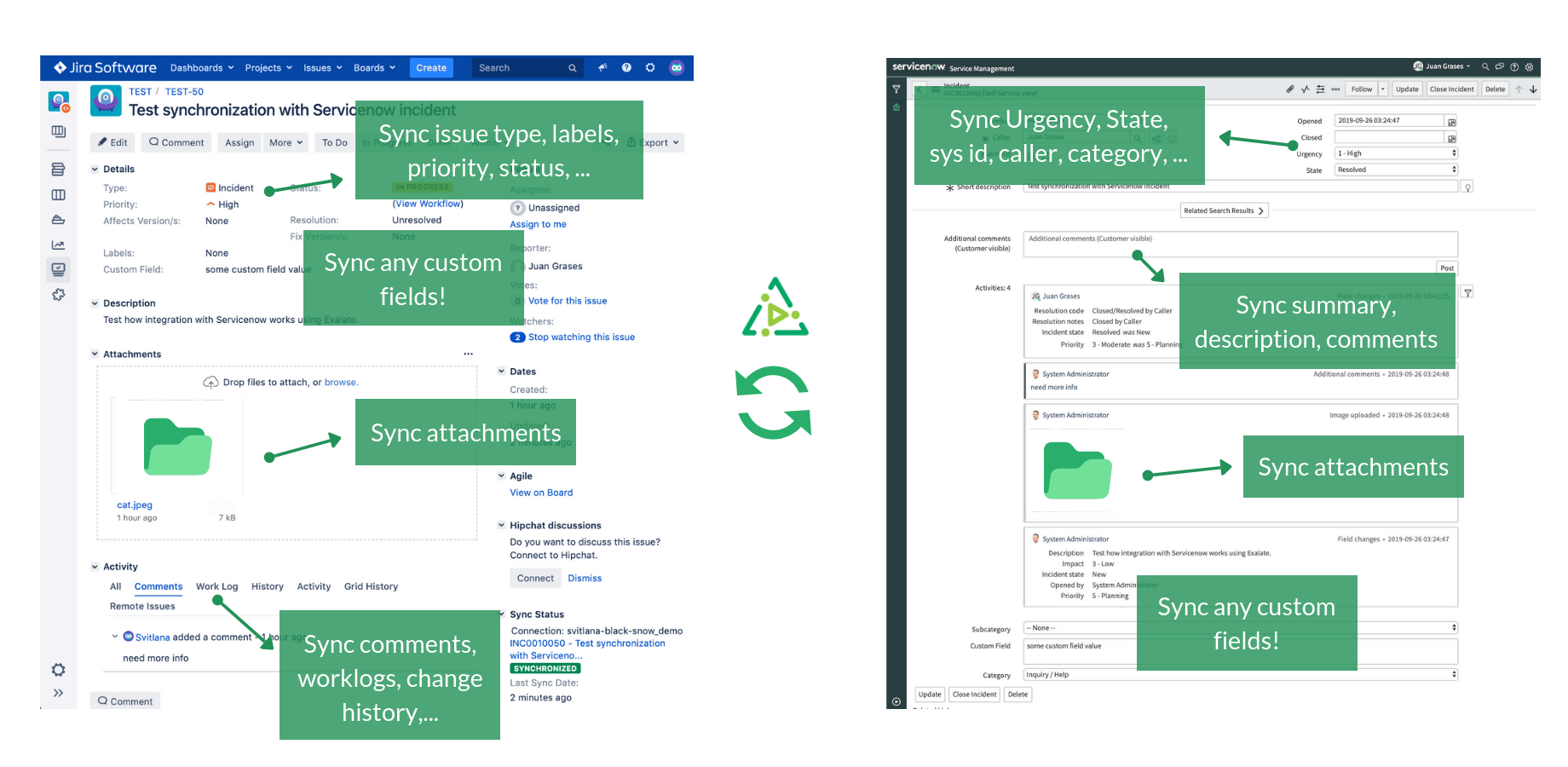Collapse the Hipchat discussions section
This screenshot has height=767, width=1568.
[x=501, y=526]
